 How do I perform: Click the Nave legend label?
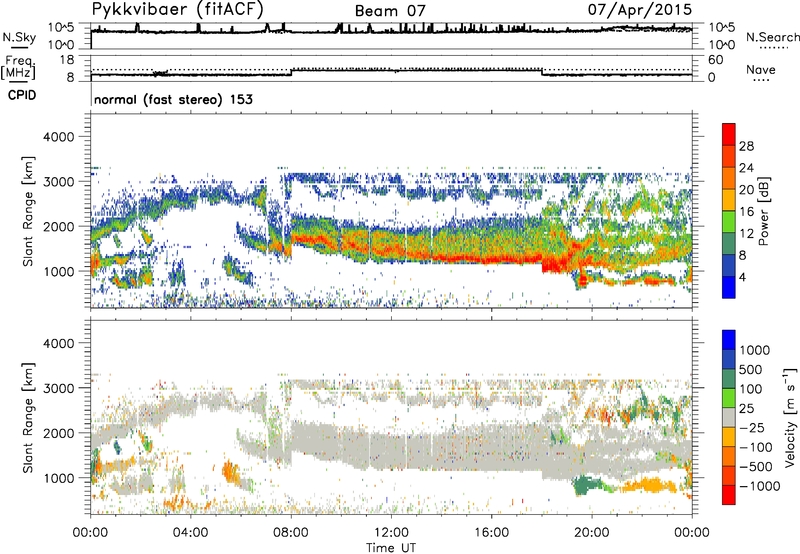(761, 69)
